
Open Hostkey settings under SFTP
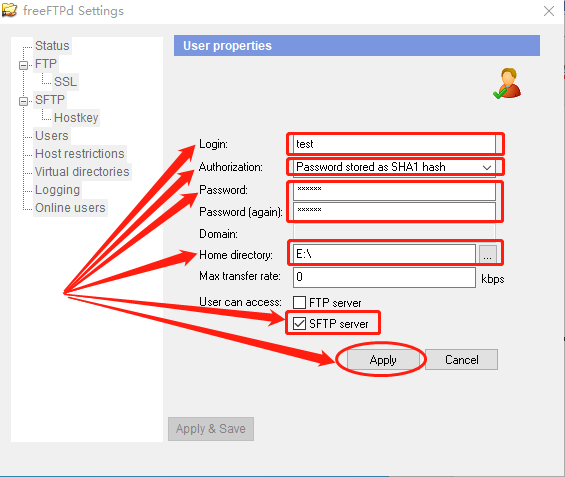[x=76, y=118]
